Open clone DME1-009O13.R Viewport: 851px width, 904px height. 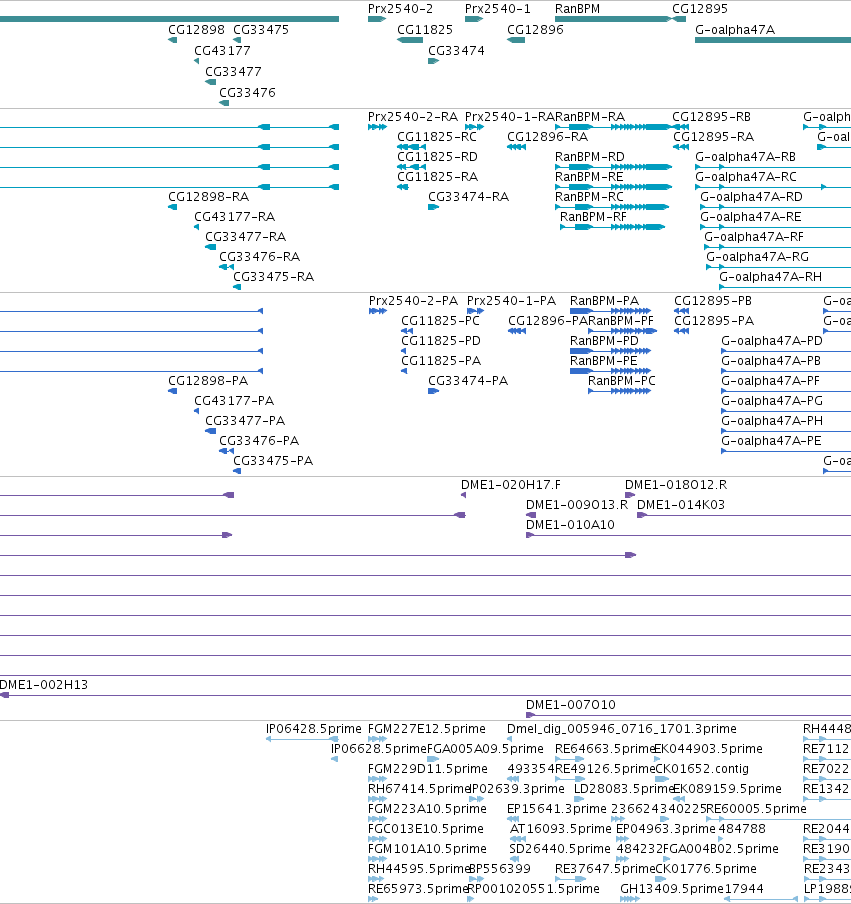click(577, 505)
